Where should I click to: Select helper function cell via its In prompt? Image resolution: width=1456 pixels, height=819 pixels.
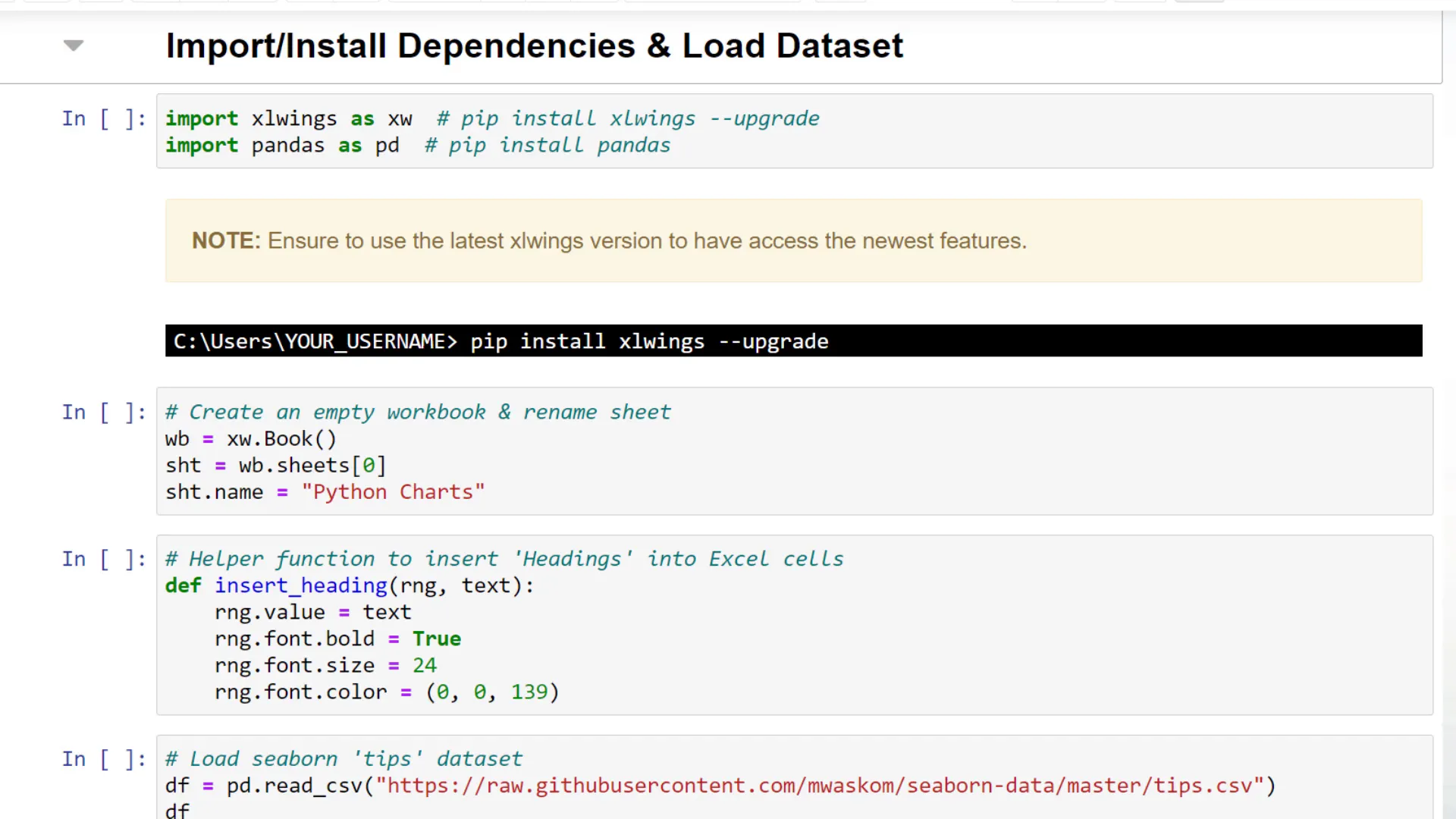pos(103,560)
